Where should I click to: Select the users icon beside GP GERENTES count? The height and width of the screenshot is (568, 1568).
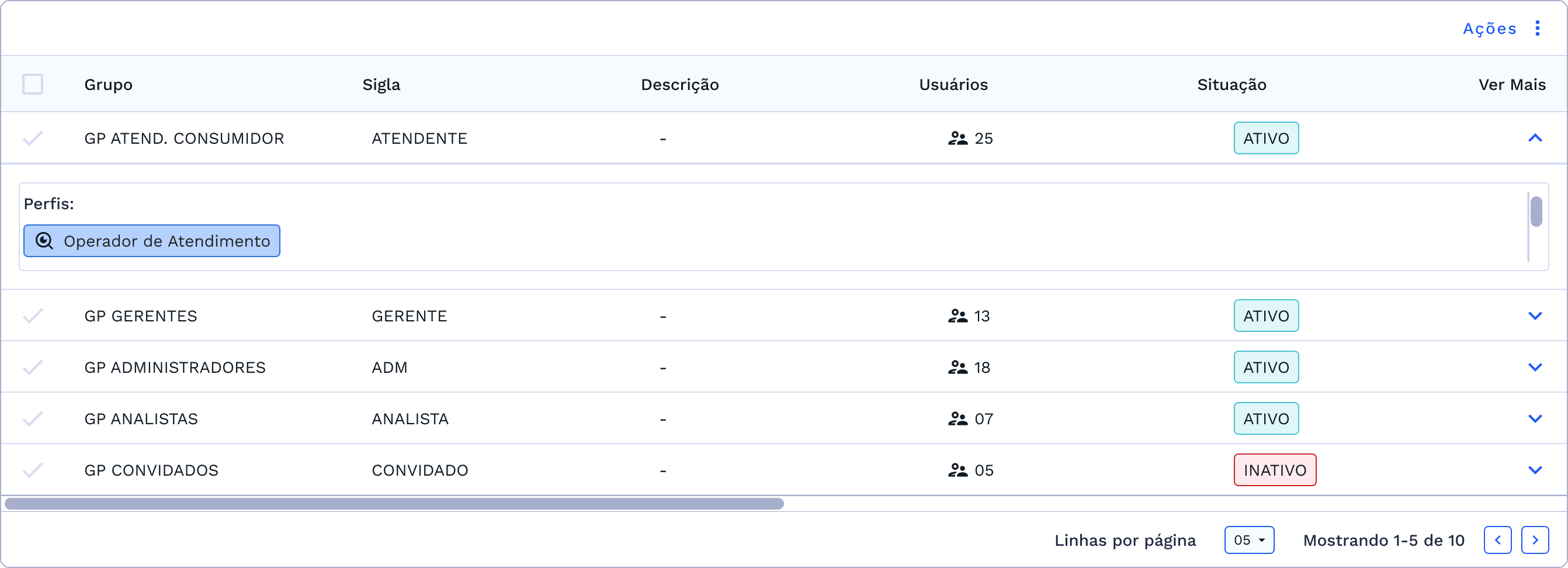[958, 316]
